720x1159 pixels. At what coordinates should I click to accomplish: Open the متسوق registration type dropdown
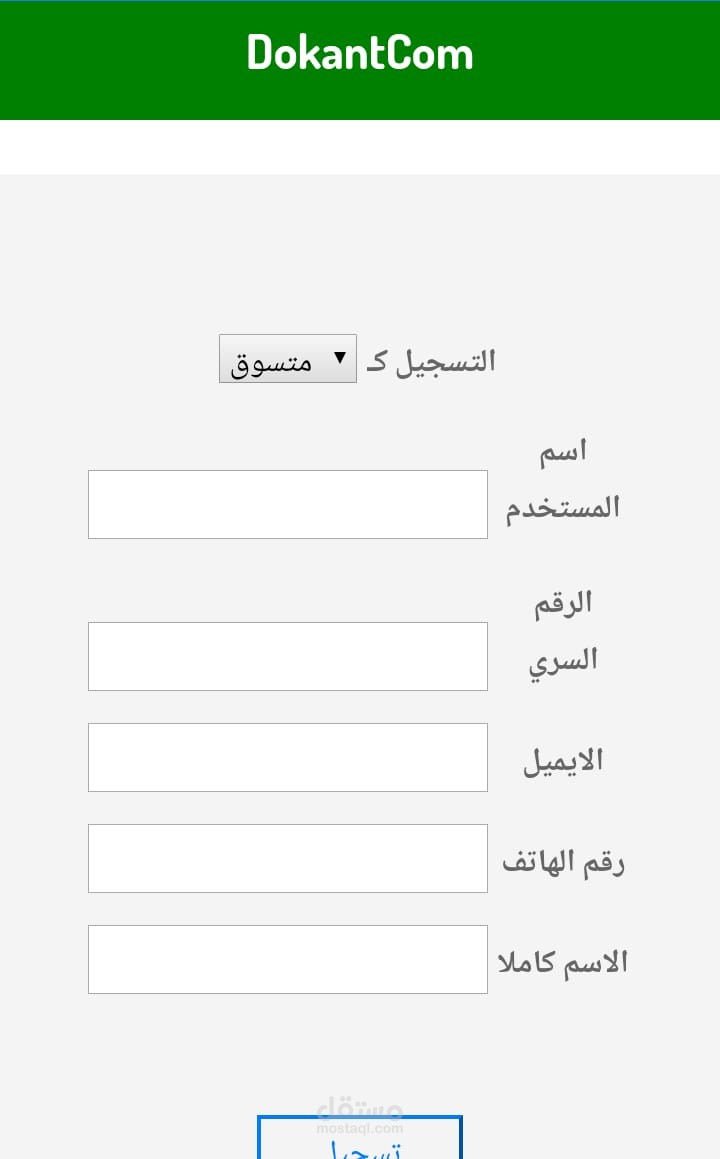click(x=287, y=359)
